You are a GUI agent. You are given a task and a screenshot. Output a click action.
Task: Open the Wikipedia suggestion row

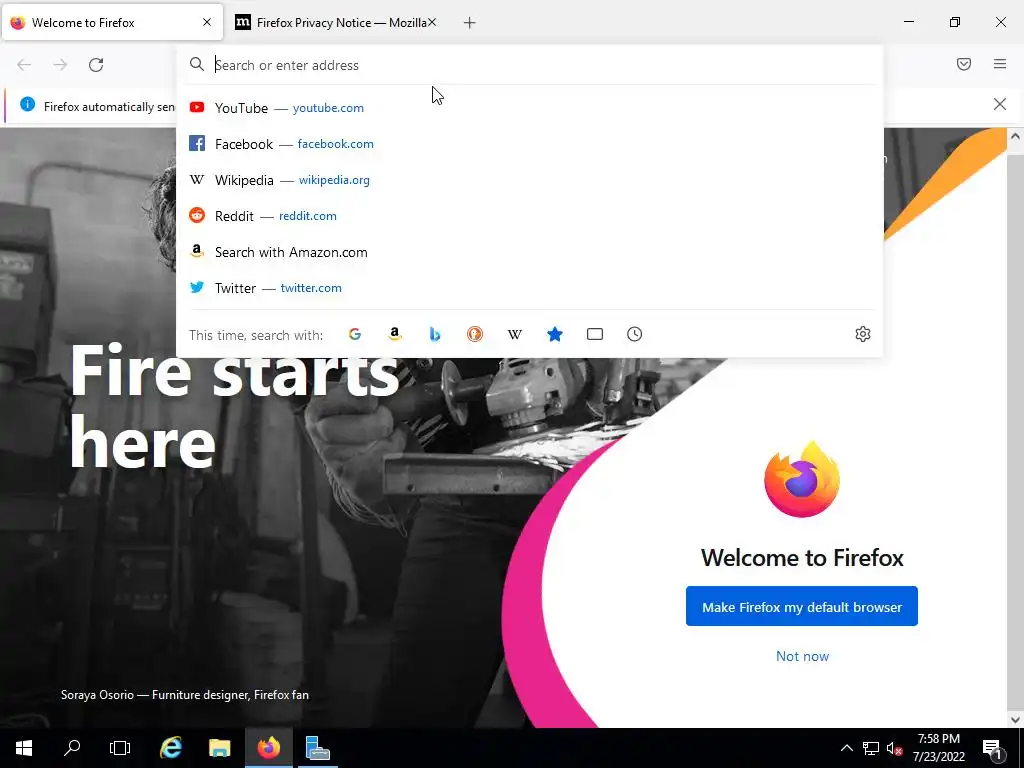click(529, 180)
